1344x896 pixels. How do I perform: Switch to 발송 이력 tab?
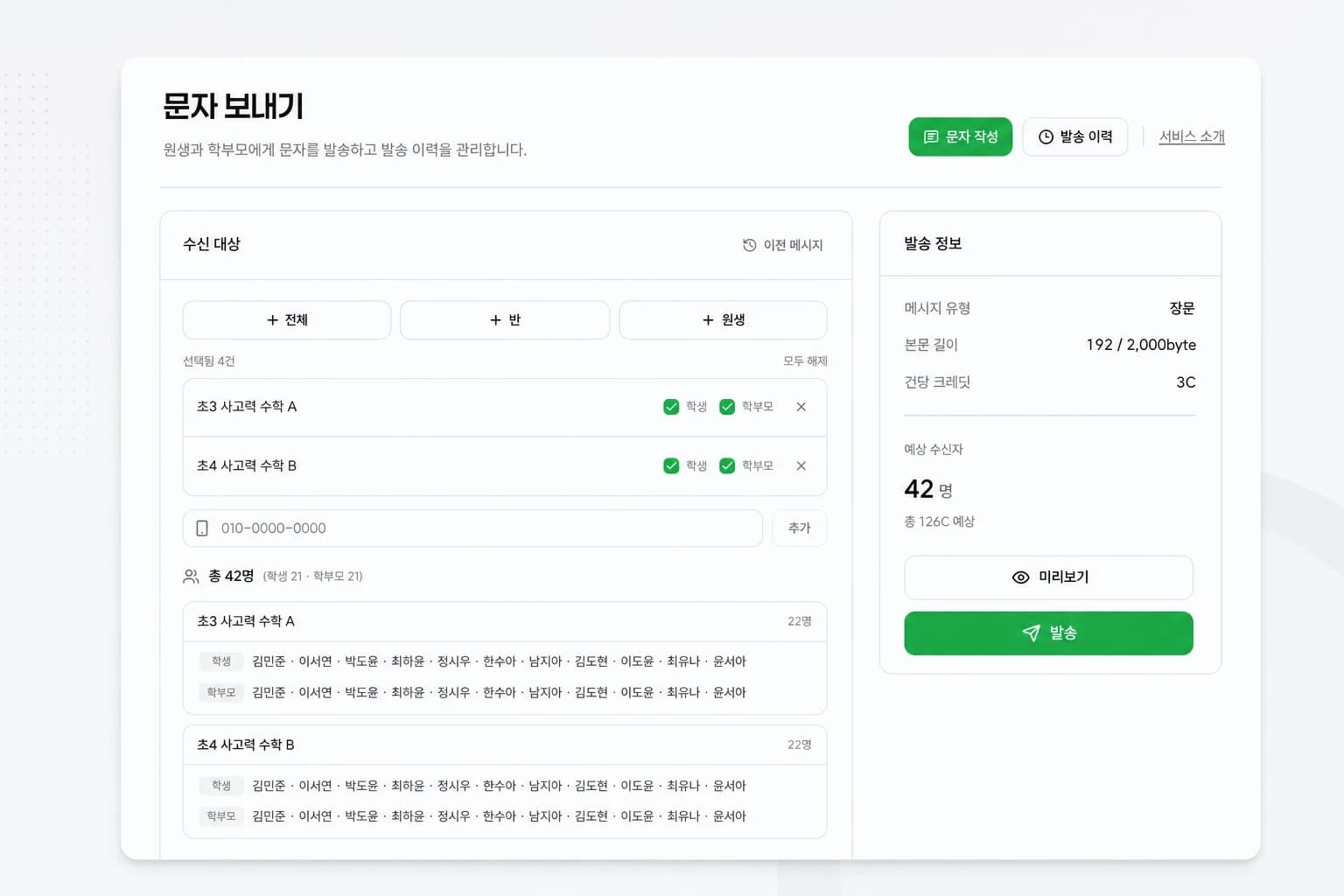1074,136
